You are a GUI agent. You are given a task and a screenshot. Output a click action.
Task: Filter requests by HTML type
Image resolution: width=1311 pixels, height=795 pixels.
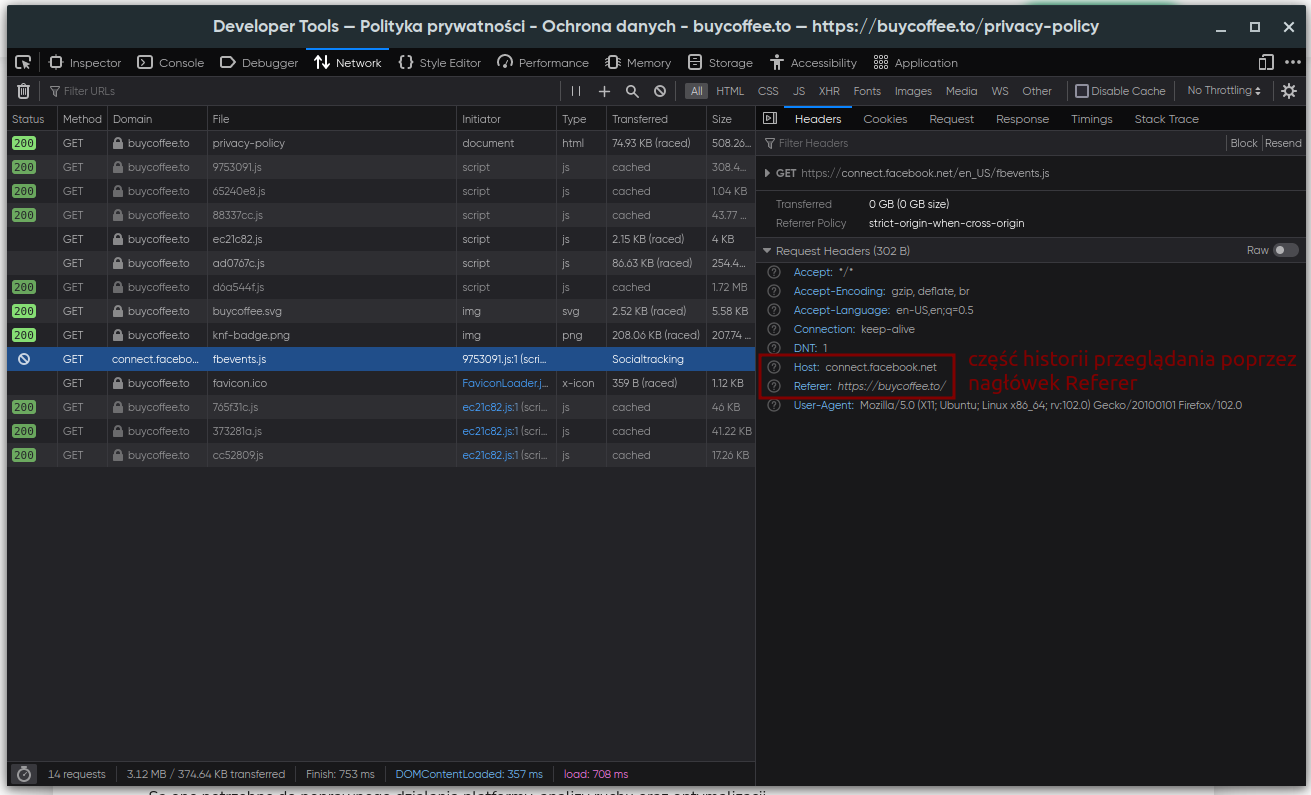pyautogui.click(x=730, y=91)
